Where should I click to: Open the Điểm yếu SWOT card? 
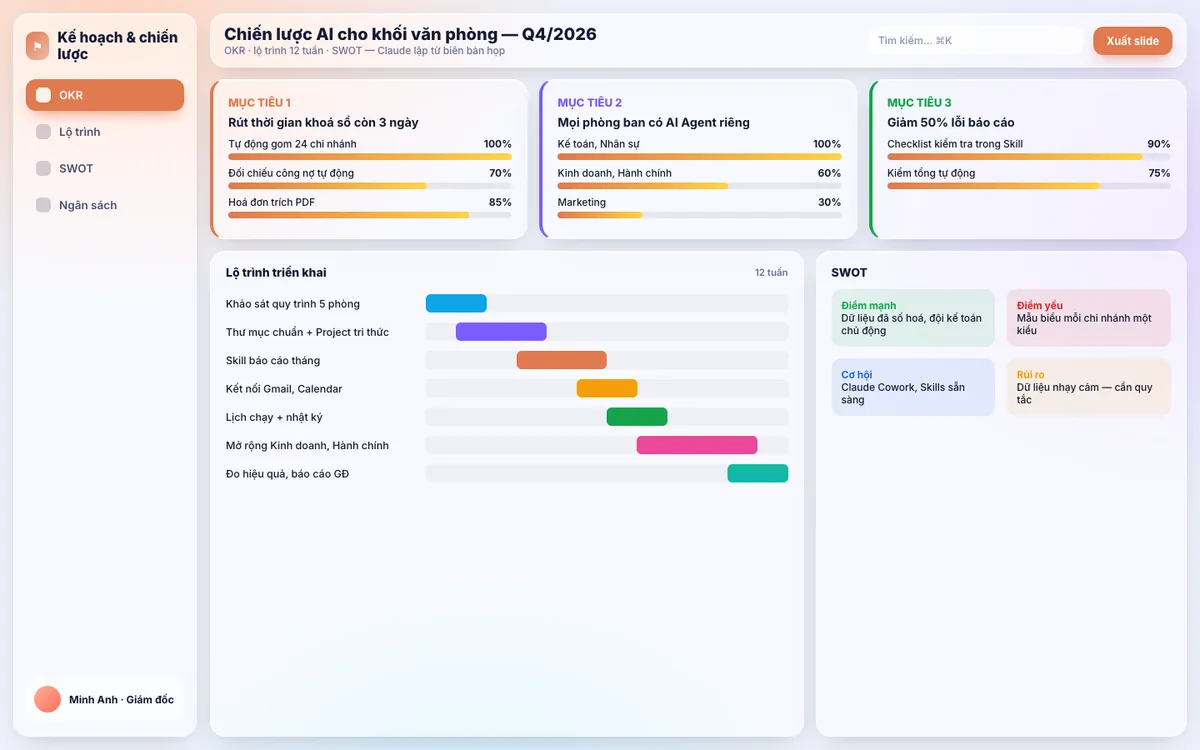1089,318
